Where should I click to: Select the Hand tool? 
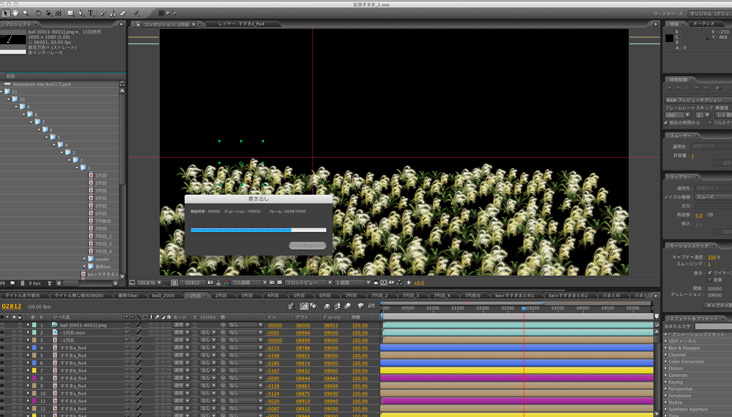[15, 13]
